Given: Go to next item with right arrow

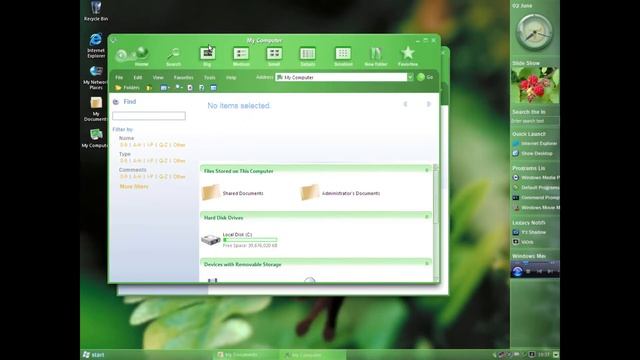Looking at the screenshot, I should (428, 104).
